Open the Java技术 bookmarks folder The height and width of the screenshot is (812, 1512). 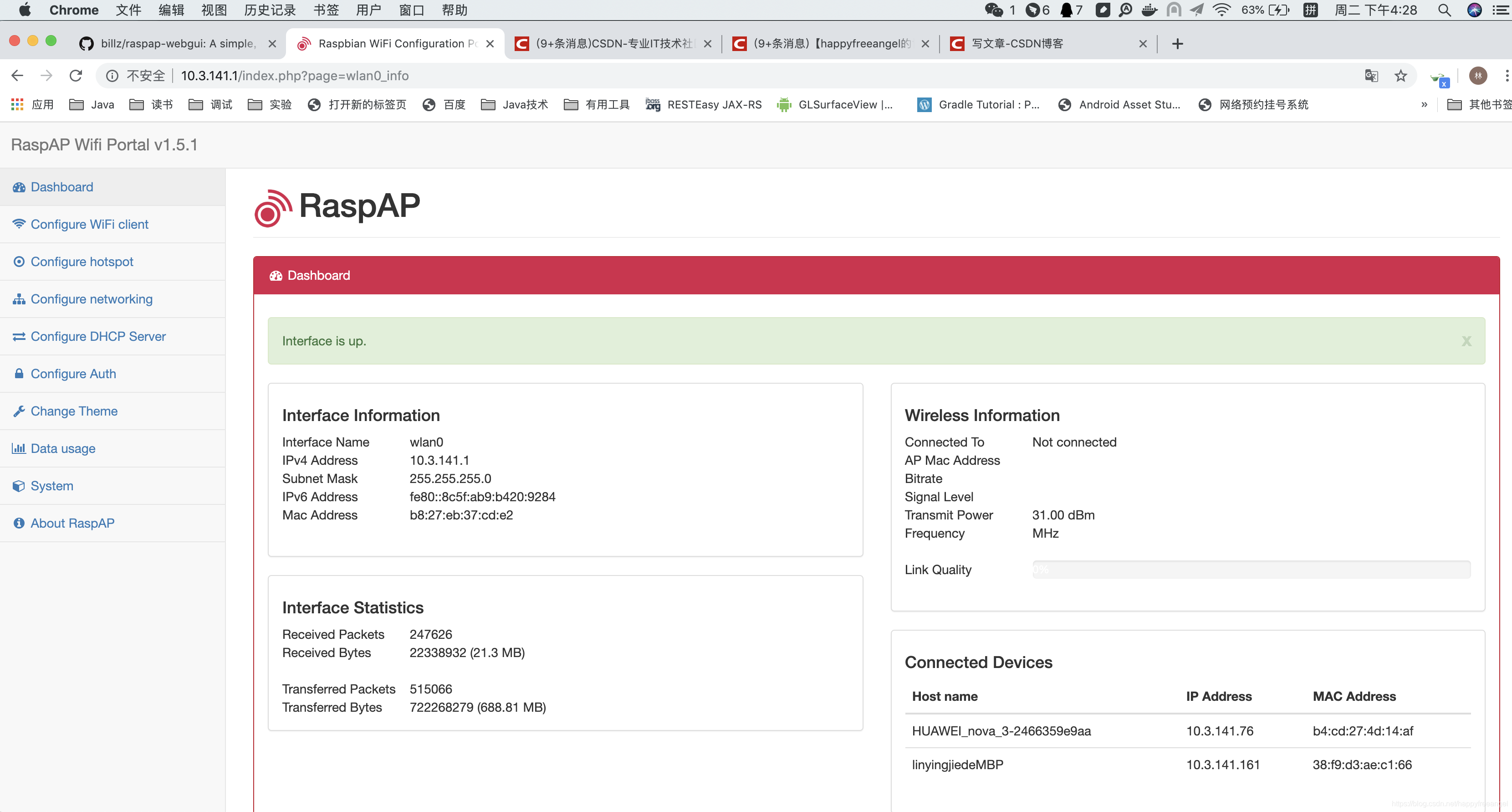pos(514,104)
